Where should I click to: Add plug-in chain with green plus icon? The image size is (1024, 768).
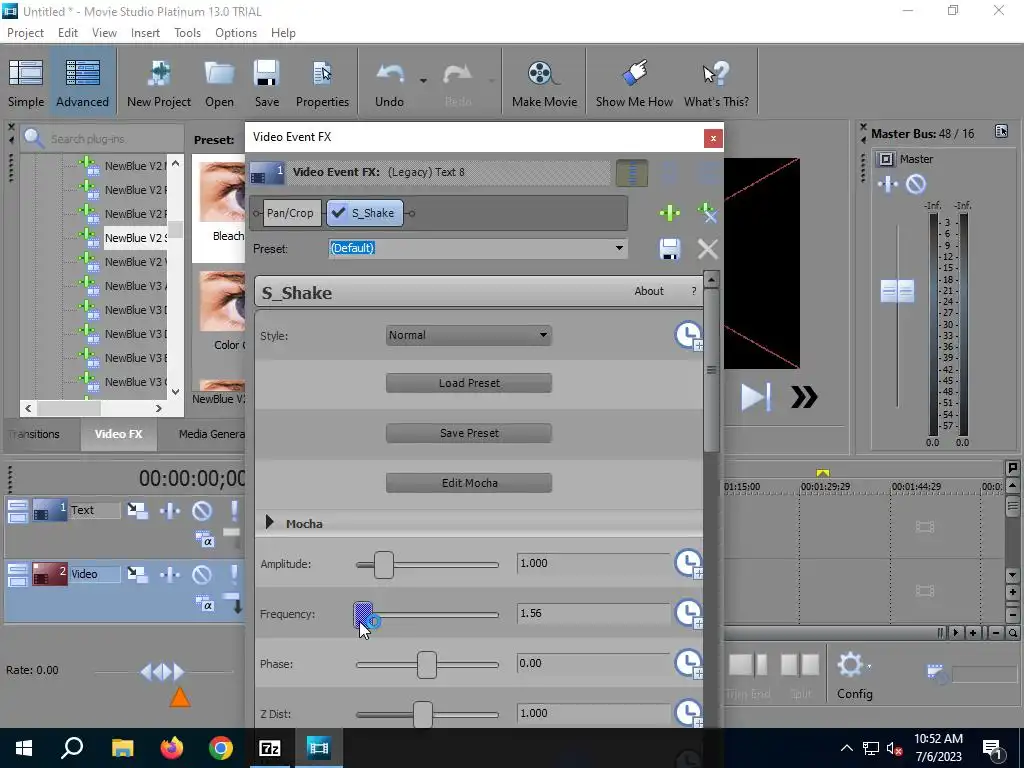(669, 213)
